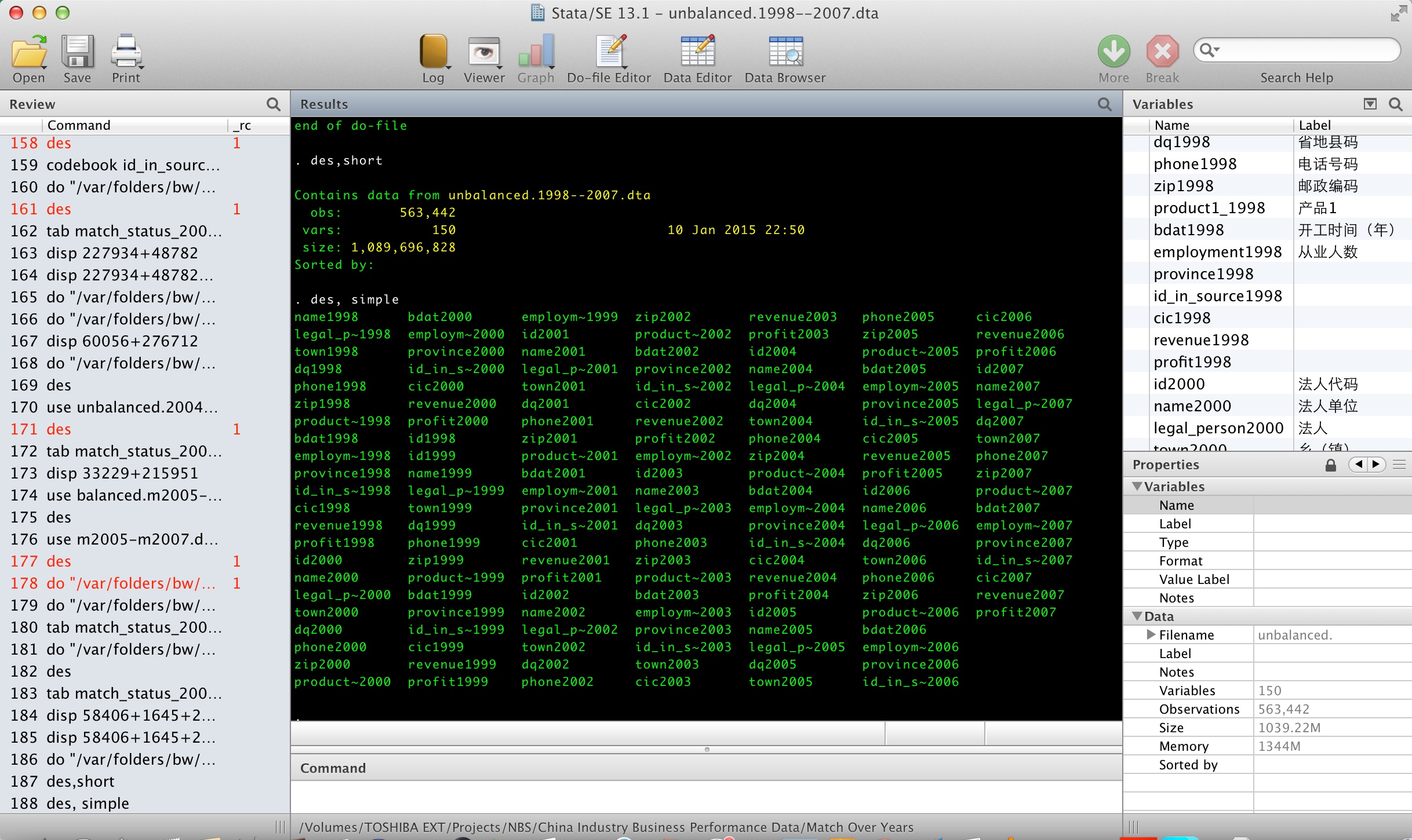This screenshot has height=840, width=1412.
Task: Select variable zip1998 in Variables list
Action: click(x=1267, y=186)
